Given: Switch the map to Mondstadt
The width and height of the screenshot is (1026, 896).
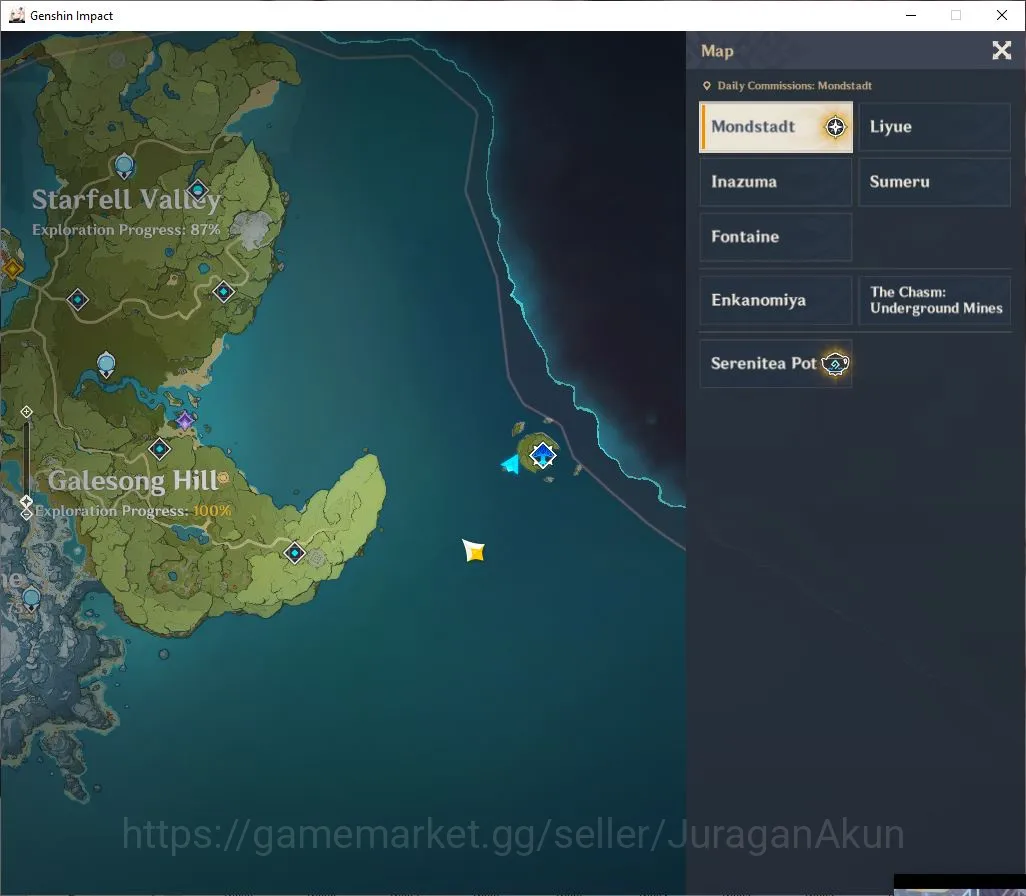Looking at the screenshot, I should pos(776,127).
